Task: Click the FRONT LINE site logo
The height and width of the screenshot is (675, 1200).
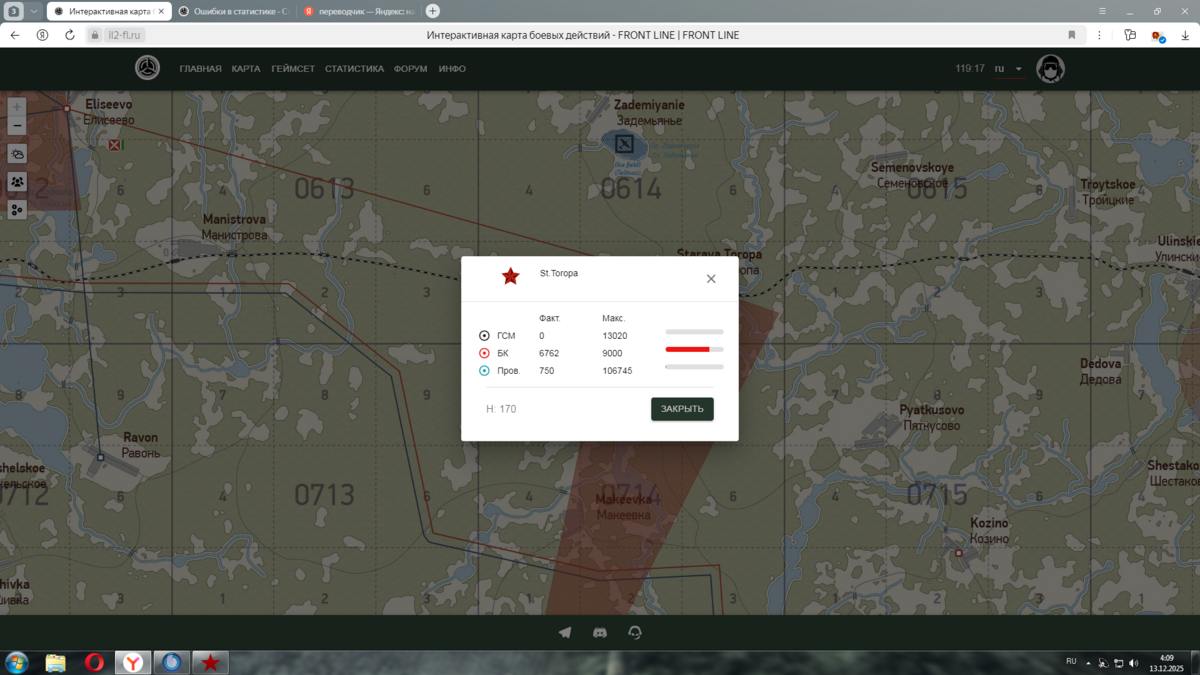Action: tap(148, 68)
